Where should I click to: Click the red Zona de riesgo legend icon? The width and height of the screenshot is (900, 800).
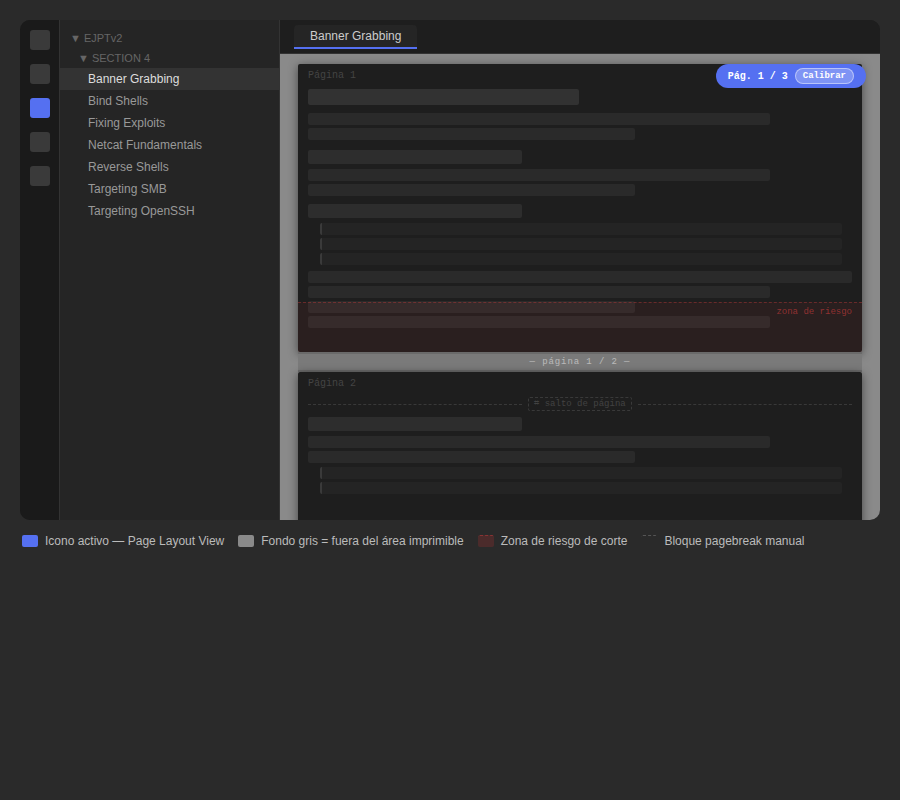point(486,540)
